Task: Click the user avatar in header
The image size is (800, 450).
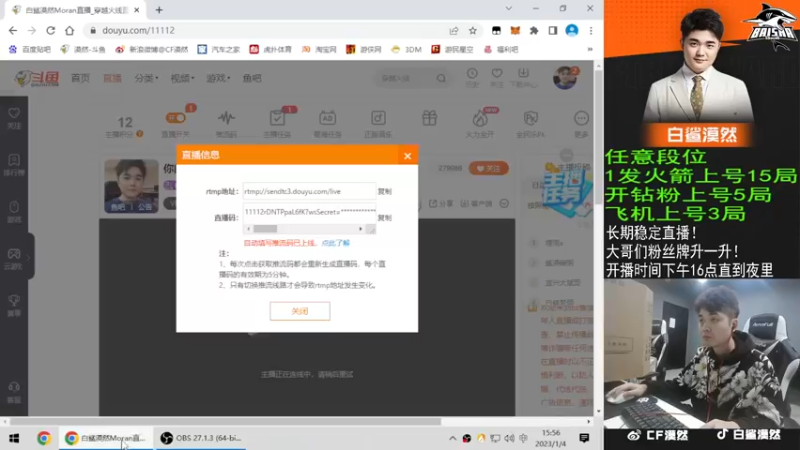Action: click(565, 78)
